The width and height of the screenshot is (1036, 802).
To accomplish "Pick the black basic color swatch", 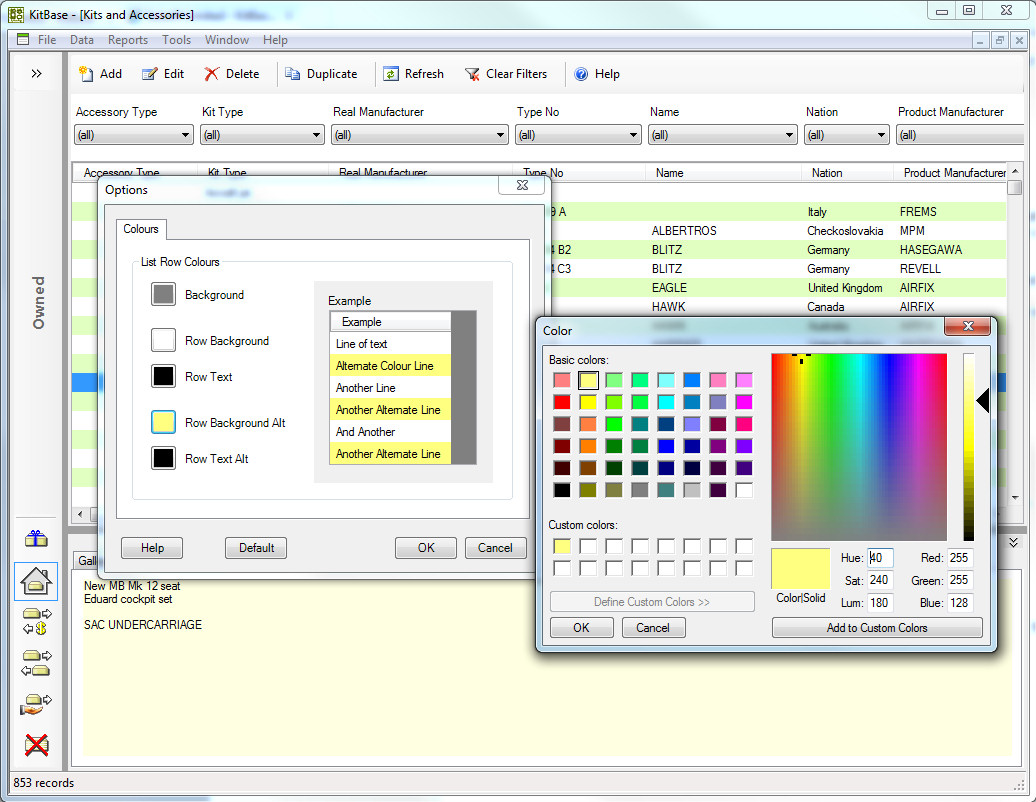I will 562,490.
